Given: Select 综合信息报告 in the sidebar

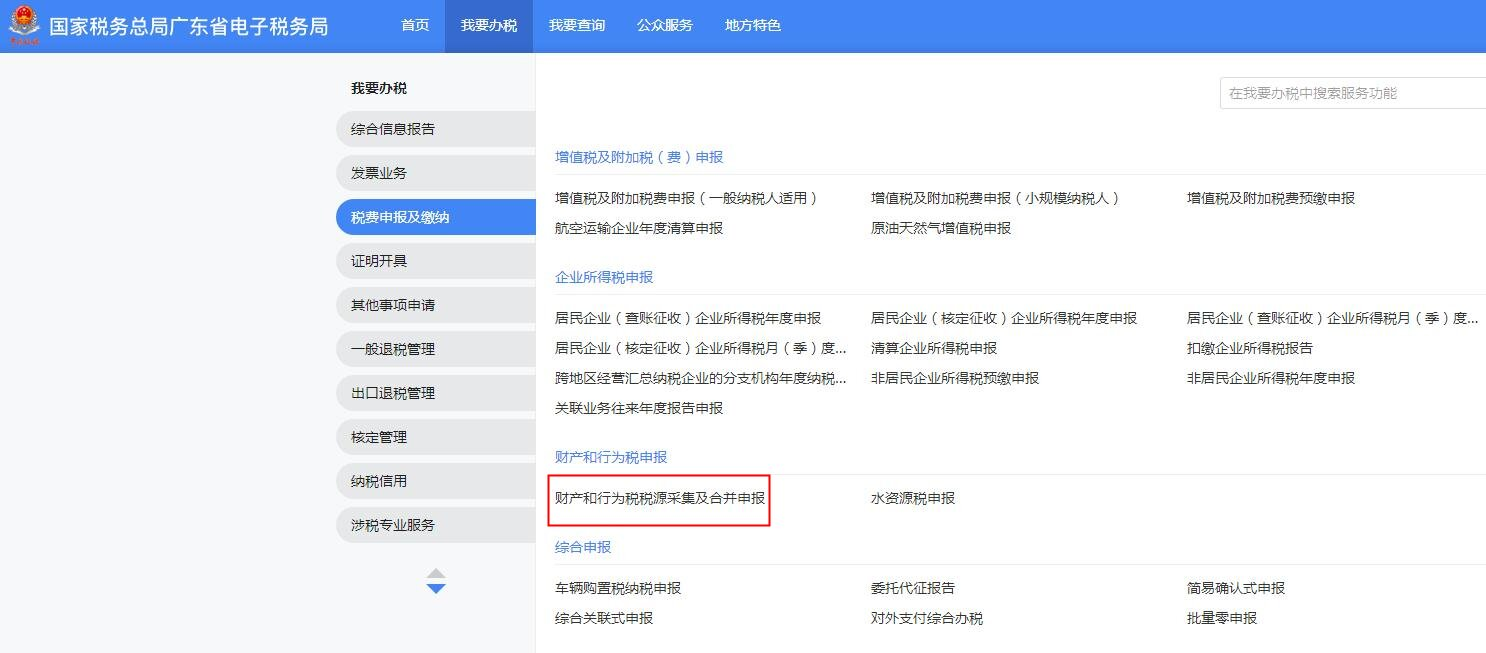Looking at the screenshot, I should coord(436,129).
